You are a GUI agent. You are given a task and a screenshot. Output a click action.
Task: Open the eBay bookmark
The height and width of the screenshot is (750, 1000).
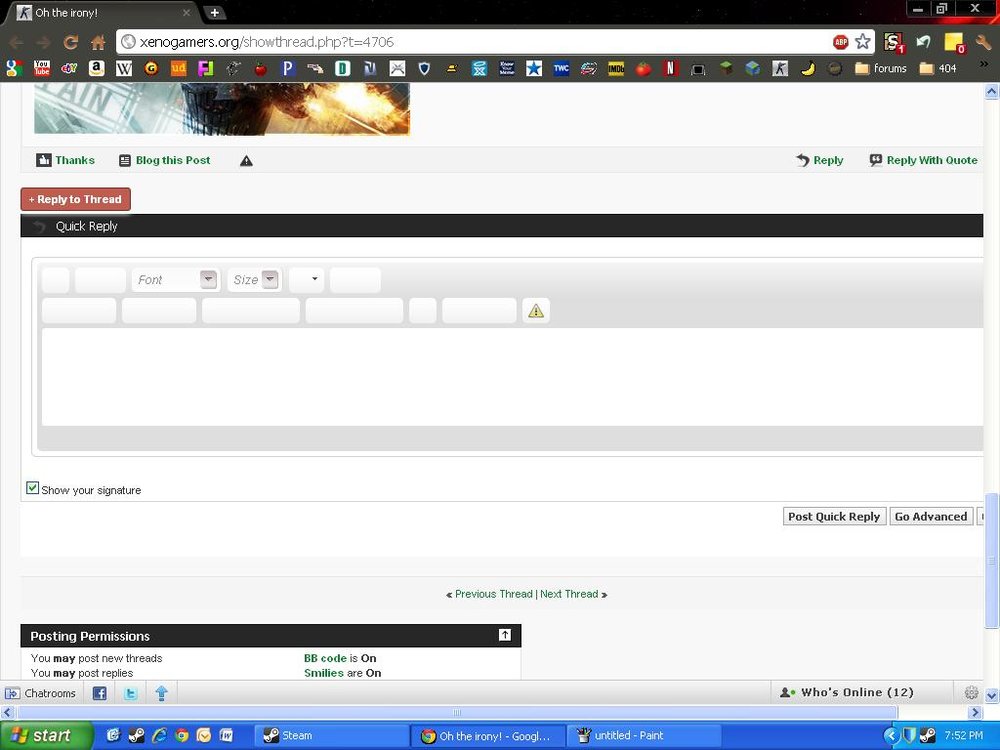69,68
